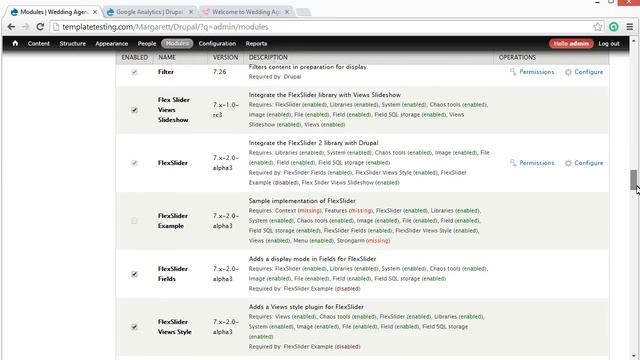This screenshot has width=640, height=360.
Task: Open the Configuration admin menu
Action: 217,44
